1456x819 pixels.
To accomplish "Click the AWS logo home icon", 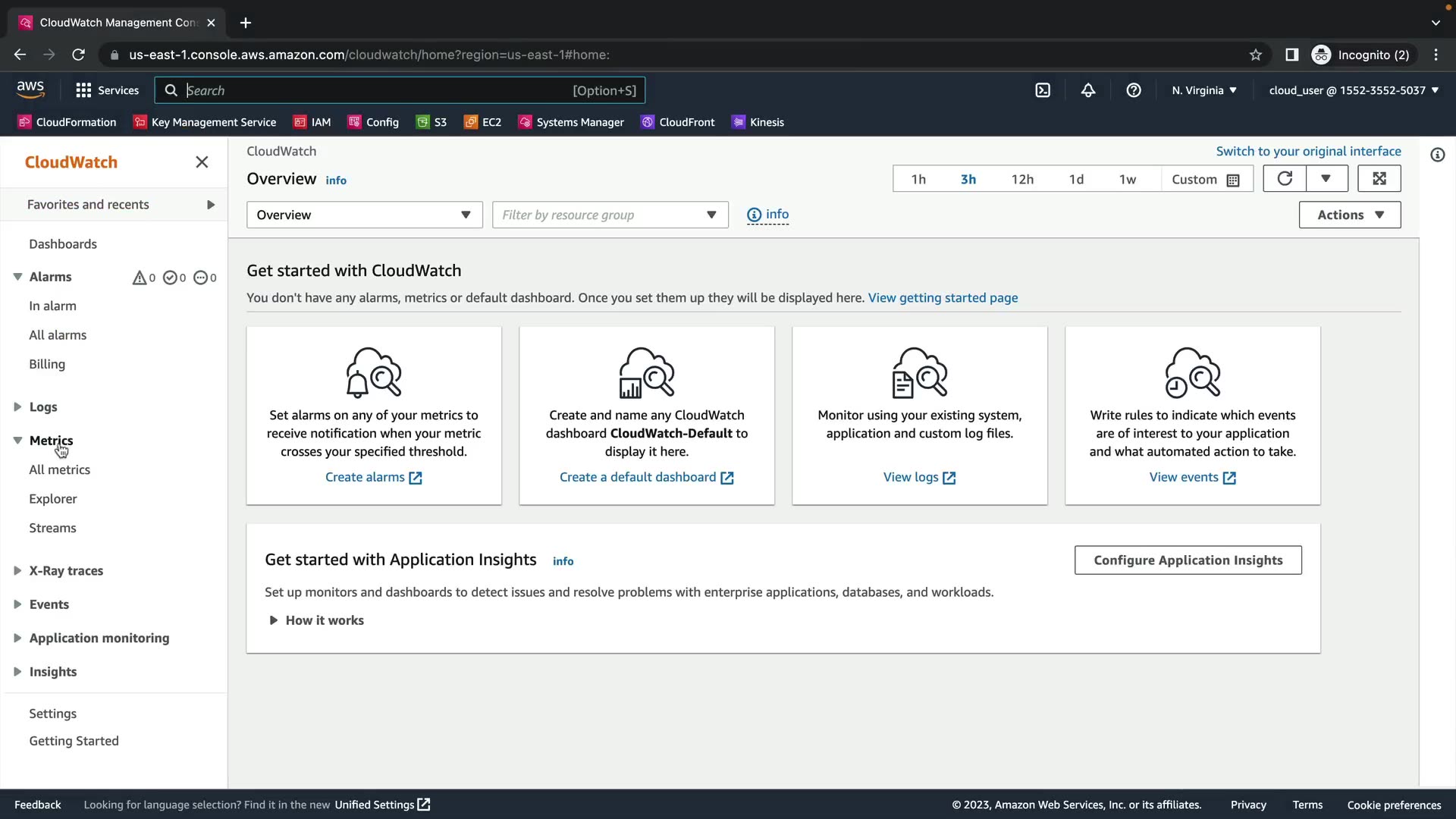I will (30, 89).
